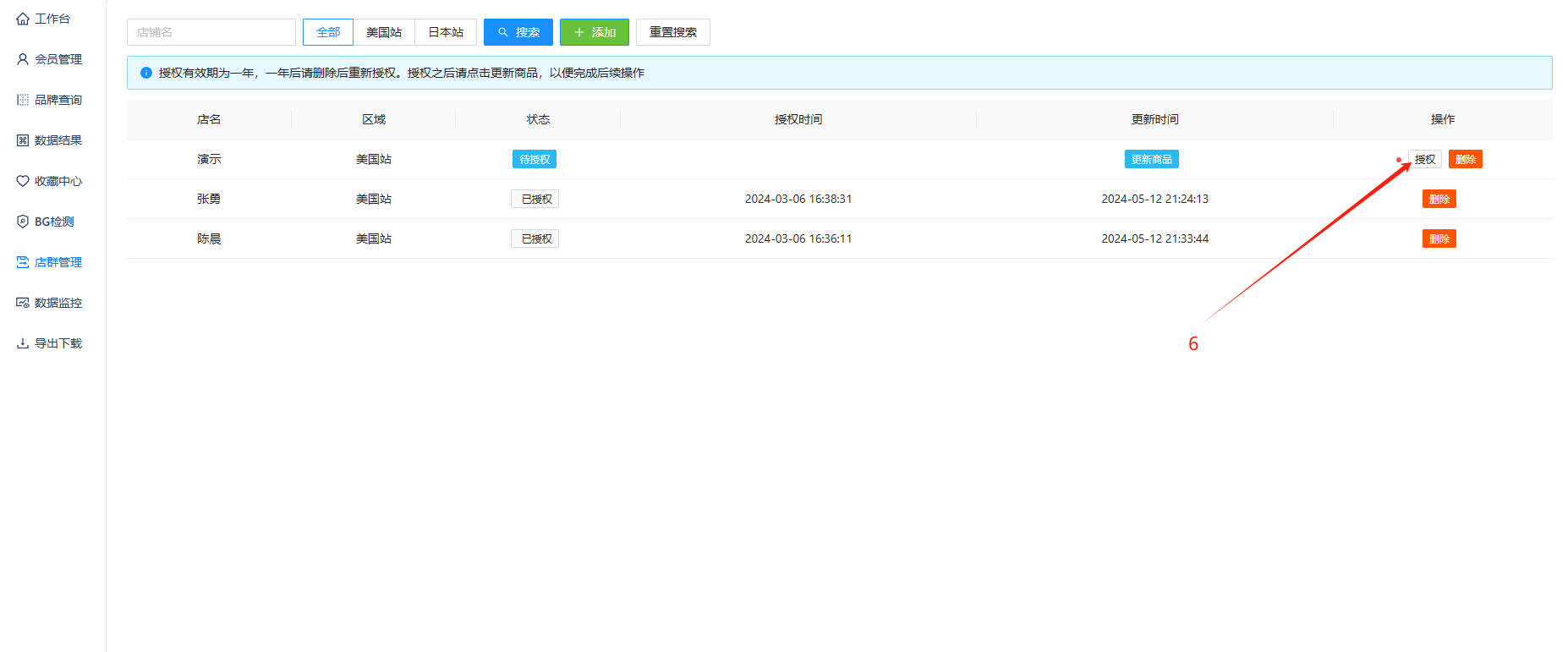The height and width of the screenshot is (652, 1568).
Task: Click the 品牌查询 sidebar icon
Action: (x=23, y=100)
